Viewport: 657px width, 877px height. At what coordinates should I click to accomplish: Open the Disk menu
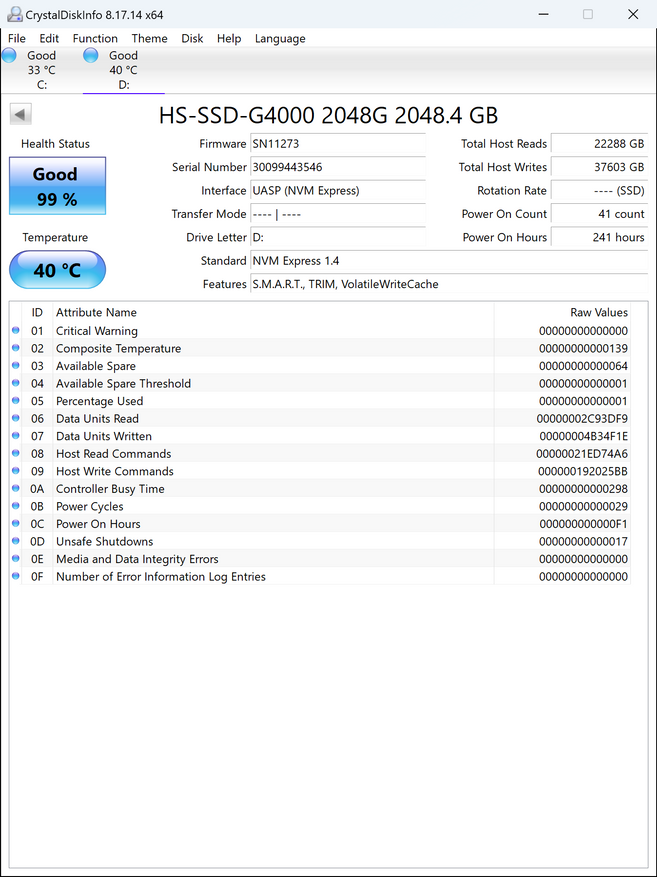pyautogui.click(x=192, y=39)
